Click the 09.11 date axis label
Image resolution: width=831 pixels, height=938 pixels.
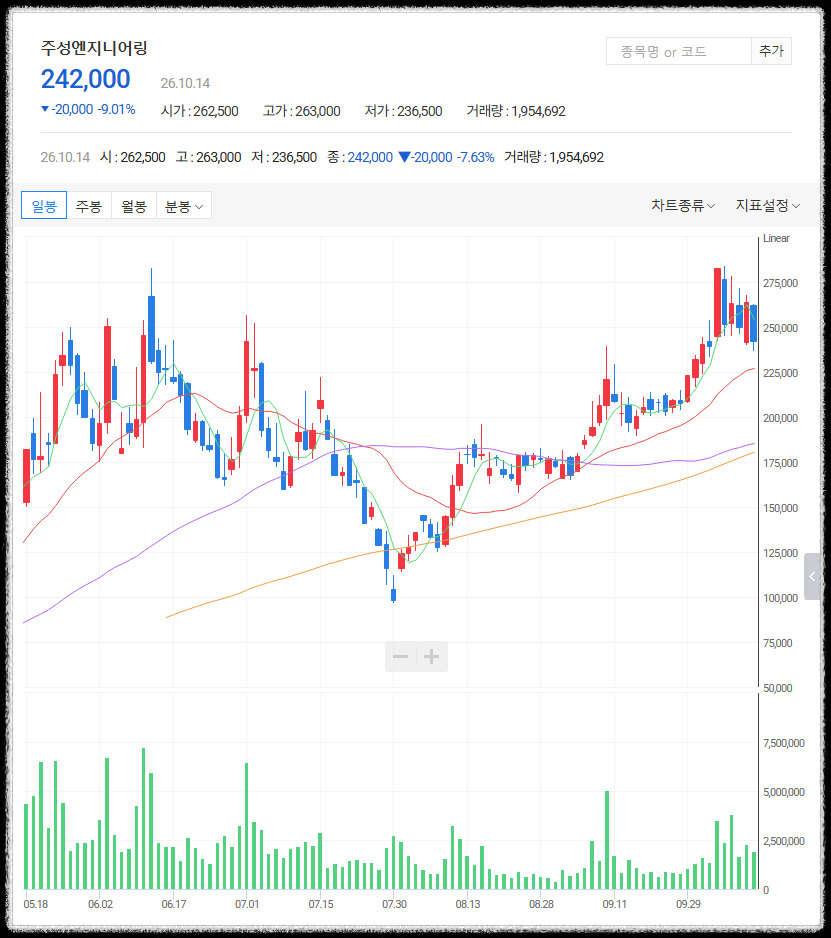614,904
